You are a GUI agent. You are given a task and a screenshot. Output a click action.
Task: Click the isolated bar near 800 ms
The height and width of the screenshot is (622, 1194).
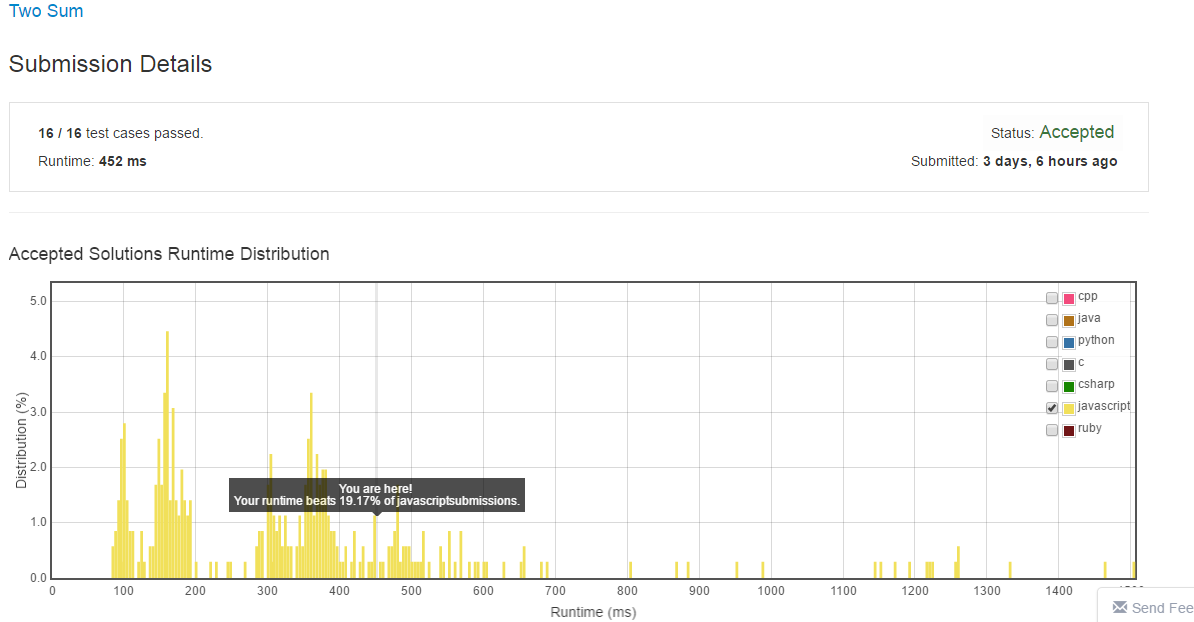click(630, 570)
